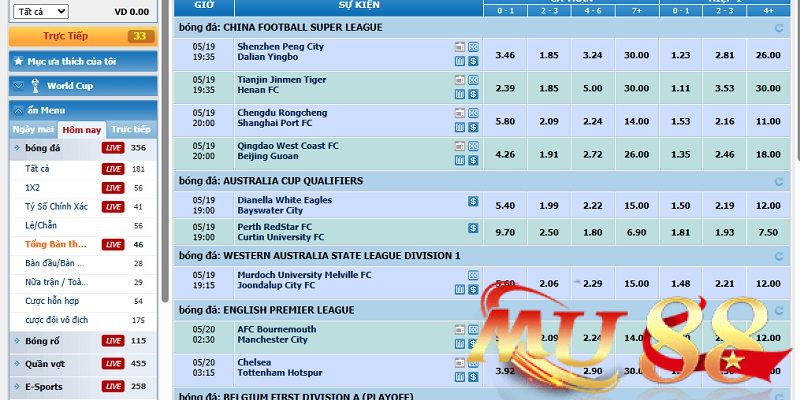Open match tracker pitch icon for Shenzhen Peng City
The image size is (800, 400).
(x=473, y=47)
